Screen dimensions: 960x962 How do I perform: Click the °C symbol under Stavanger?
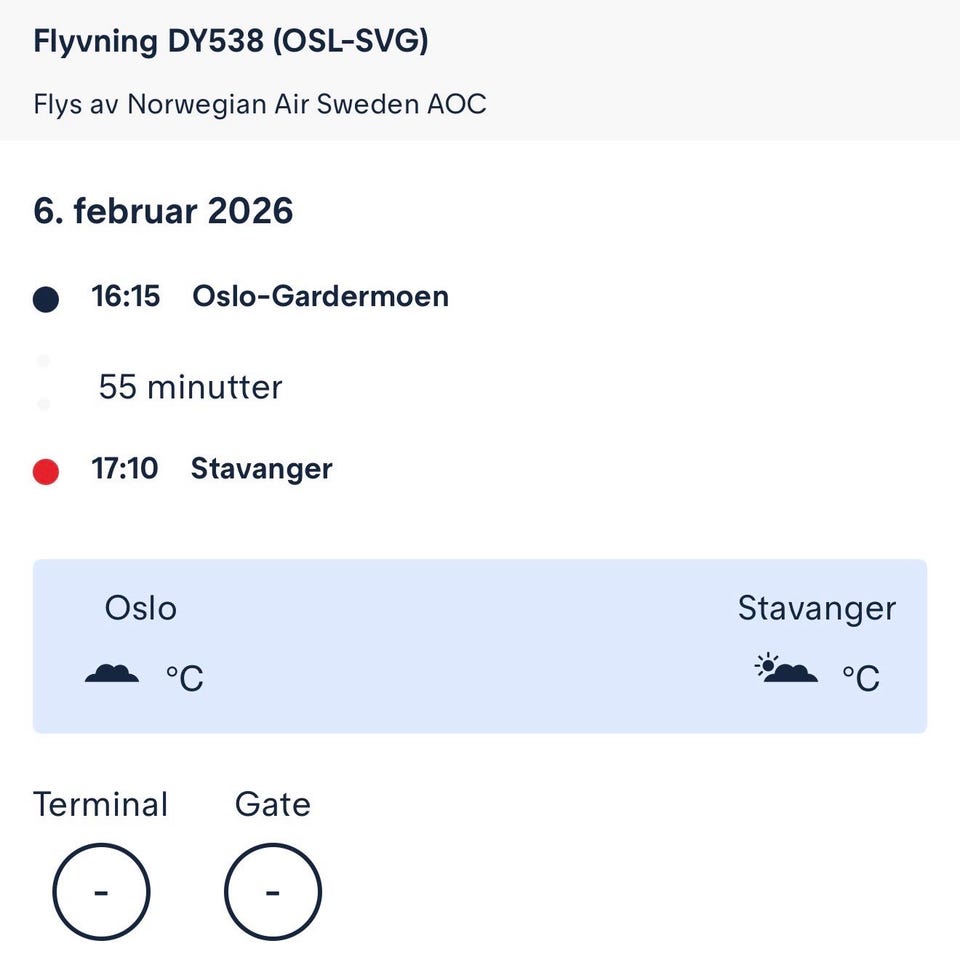861,678
